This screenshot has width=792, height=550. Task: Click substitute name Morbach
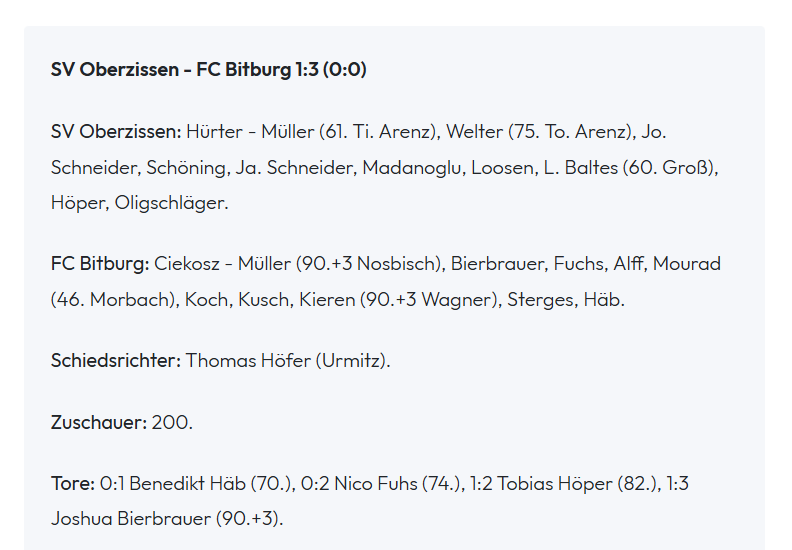[x=133, y=300]
